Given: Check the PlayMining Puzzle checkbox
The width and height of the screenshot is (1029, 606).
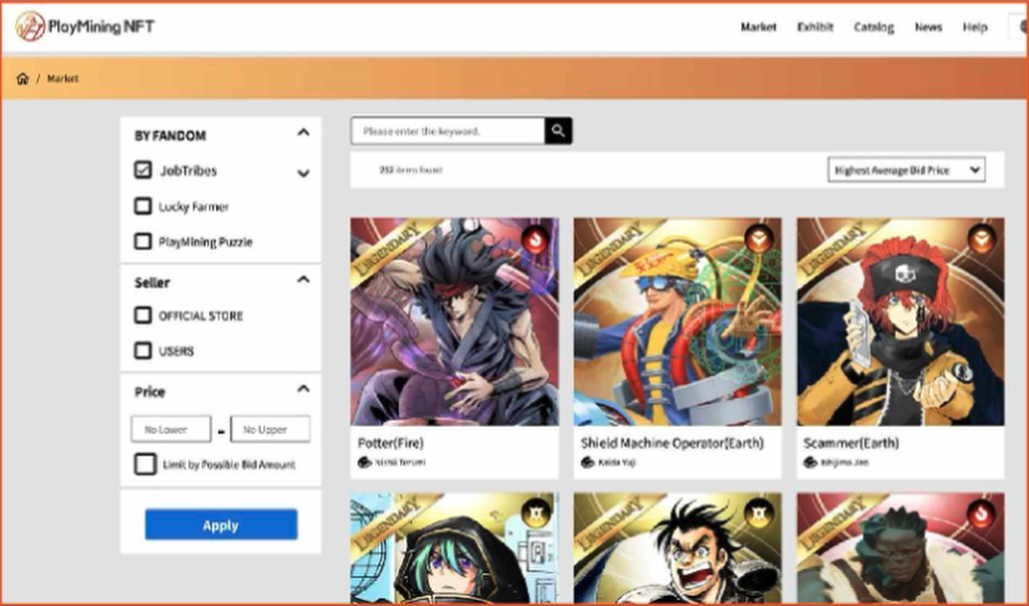Looking at the screenshot, I should pos(142,242).
